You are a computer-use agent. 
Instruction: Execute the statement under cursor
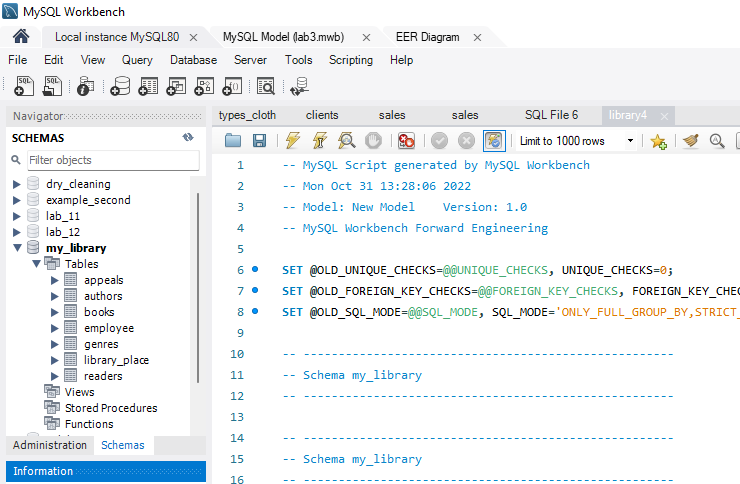(320, 140)
